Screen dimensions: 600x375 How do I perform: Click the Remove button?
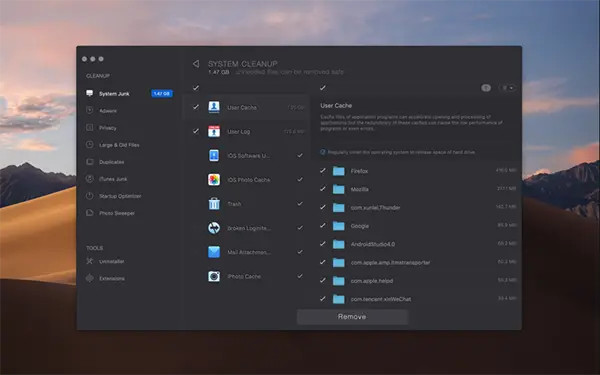[x=352, y=317]
